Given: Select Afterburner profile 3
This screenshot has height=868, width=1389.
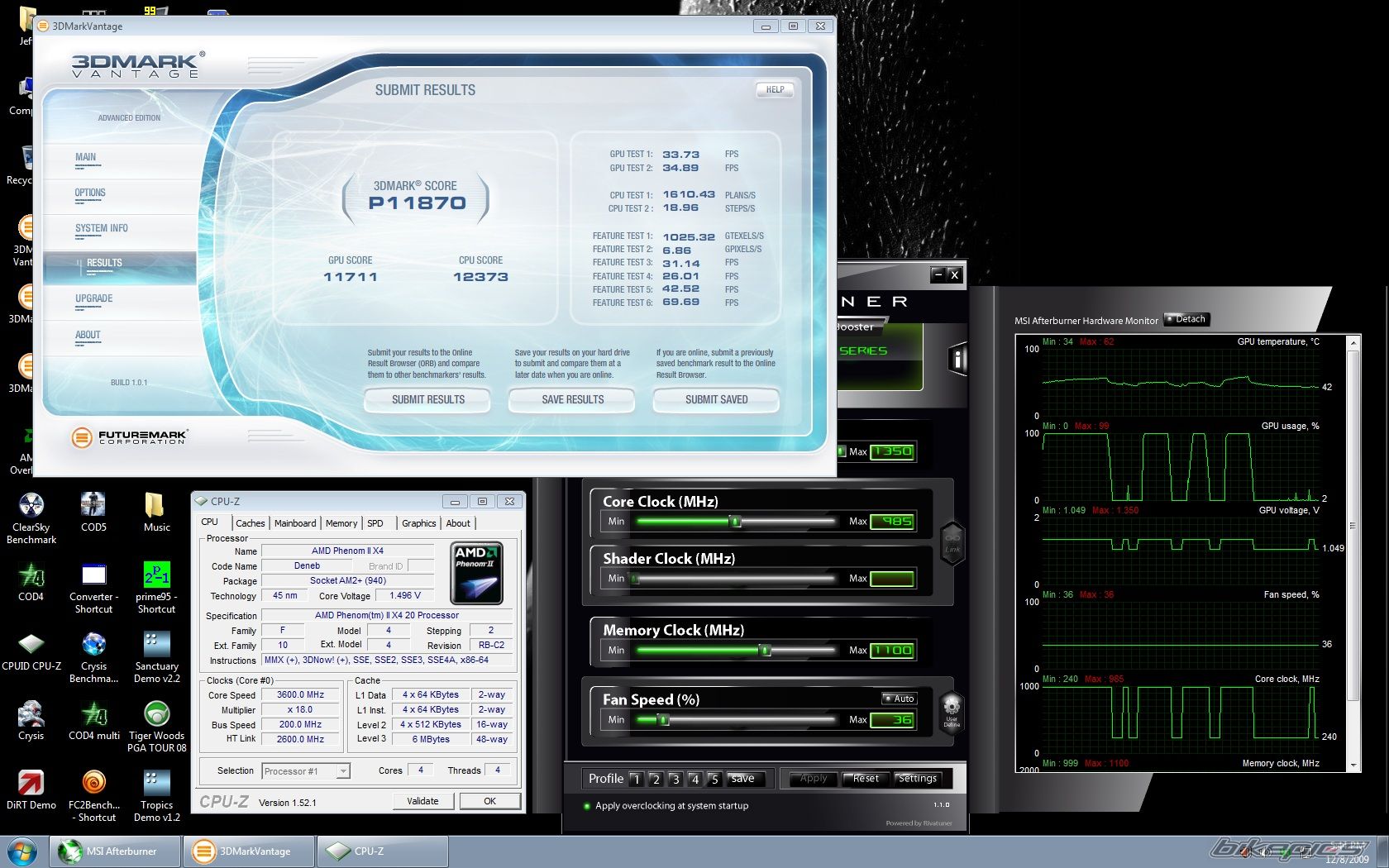Looking at the screenshot, I should (675, 779).
